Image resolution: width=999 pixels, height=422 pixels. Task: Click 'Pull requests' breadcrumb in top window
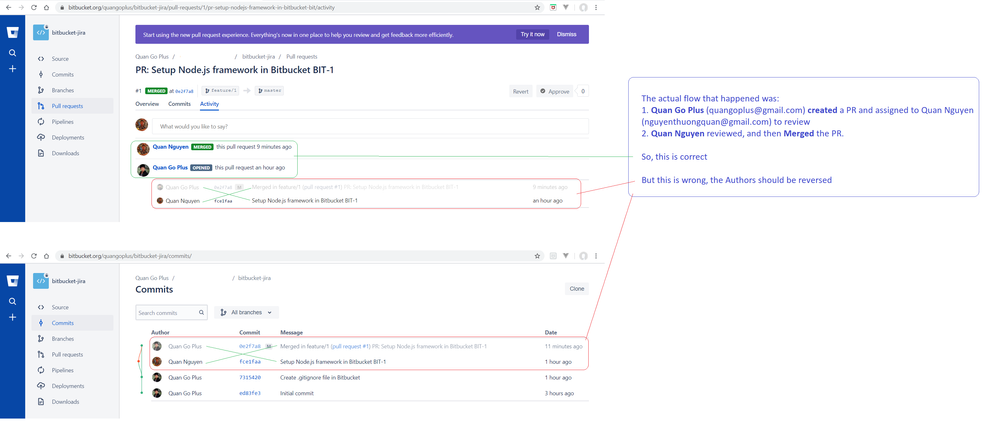302,57
